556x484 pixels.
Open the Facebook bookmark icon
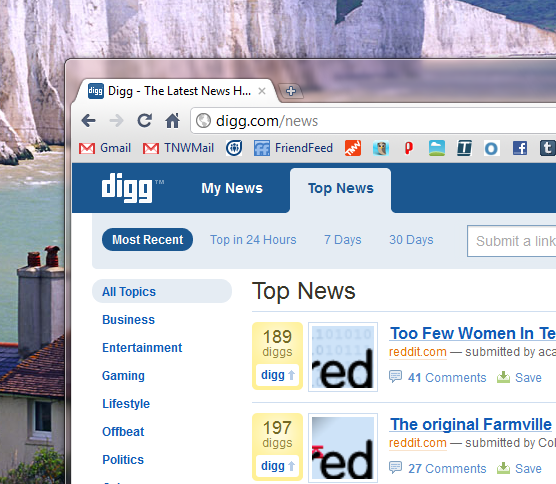(520, 148)
